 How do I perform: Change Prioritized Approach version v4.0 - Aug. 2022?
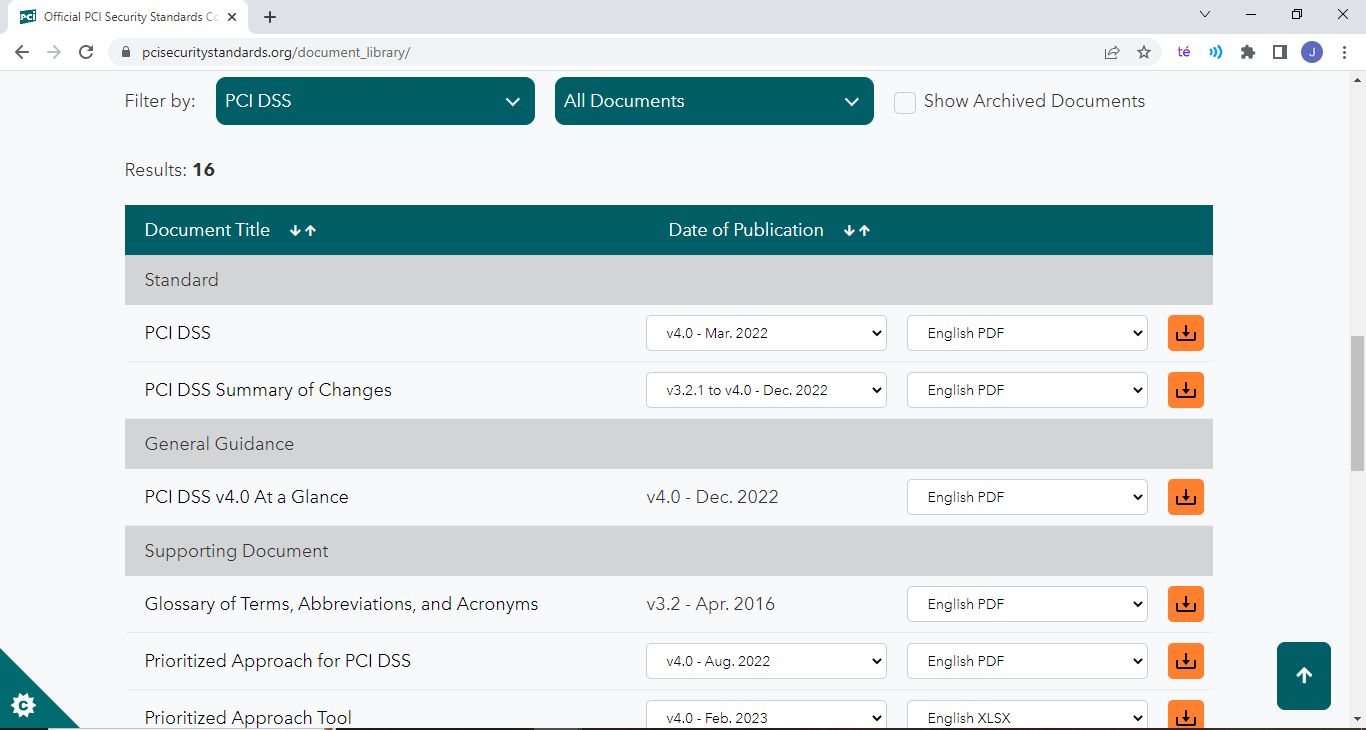[766, 661]
